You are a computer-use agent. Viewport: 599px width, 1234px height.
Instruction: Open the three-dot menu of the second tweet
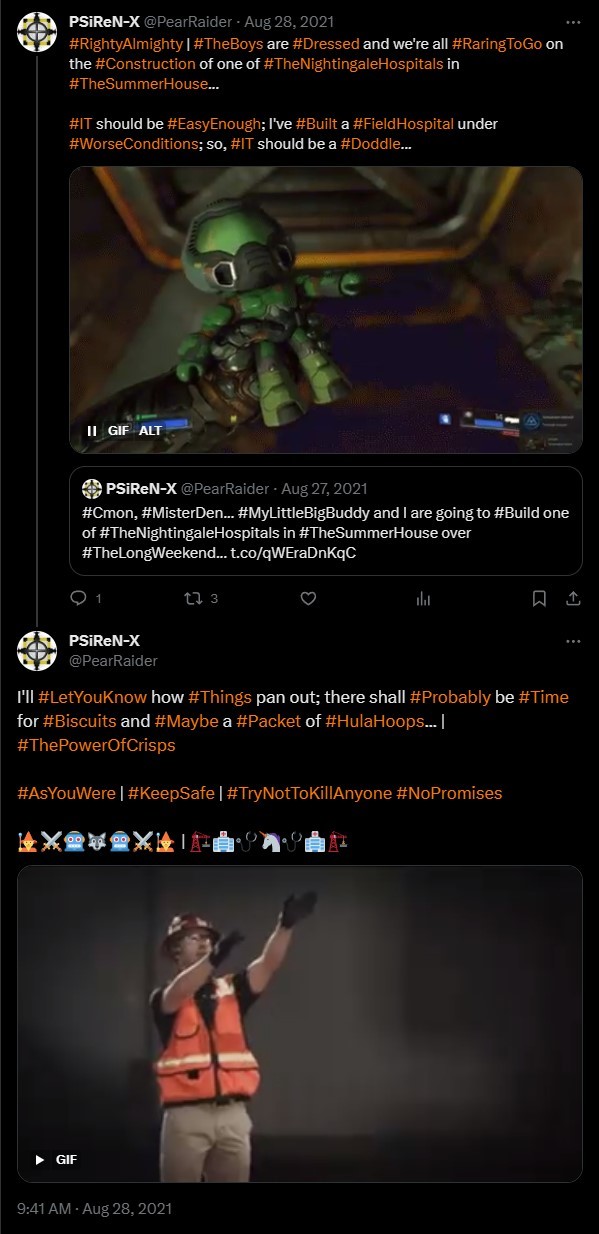pyautogui.click(x=573, y=640)
